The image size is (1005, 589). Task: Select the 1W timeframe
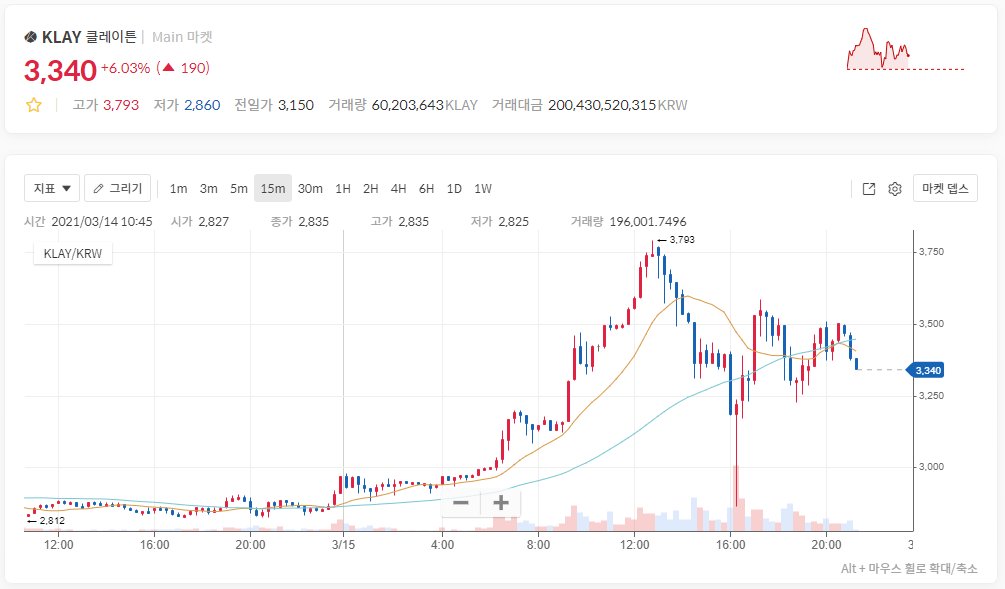tap(483, 188)
